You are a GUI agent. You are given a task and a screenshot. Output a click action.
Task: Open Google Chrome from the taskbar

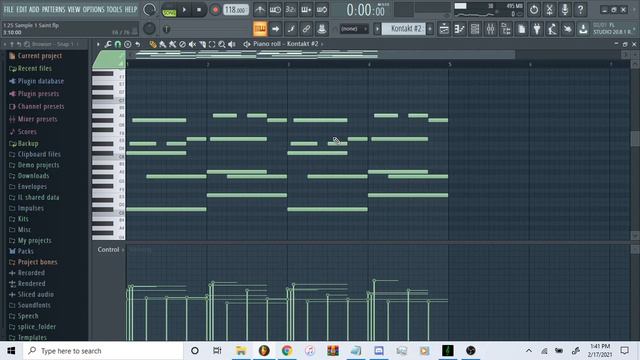point(287,351)
